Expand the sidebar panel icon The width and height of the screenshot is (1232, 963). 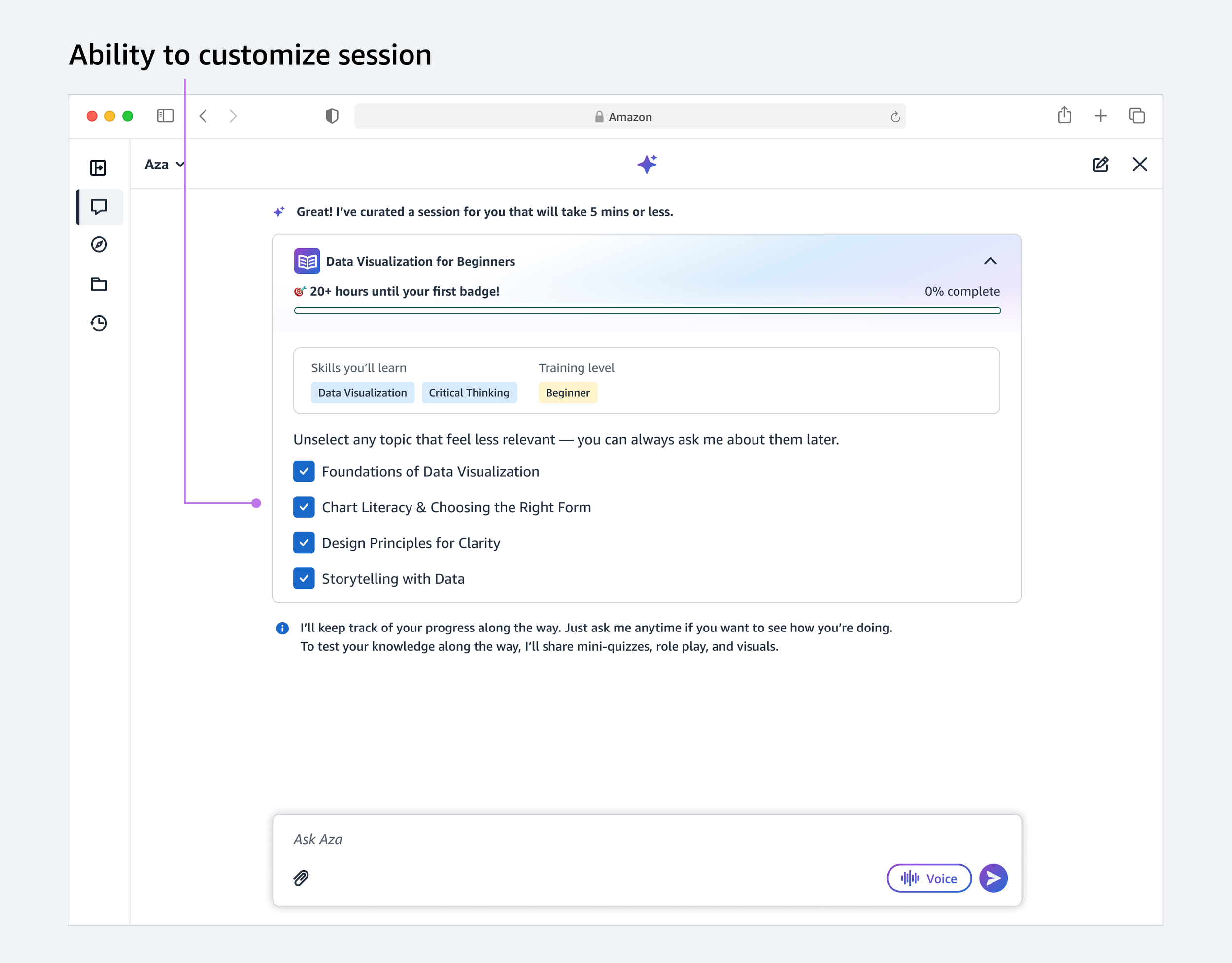pos(98,167)
